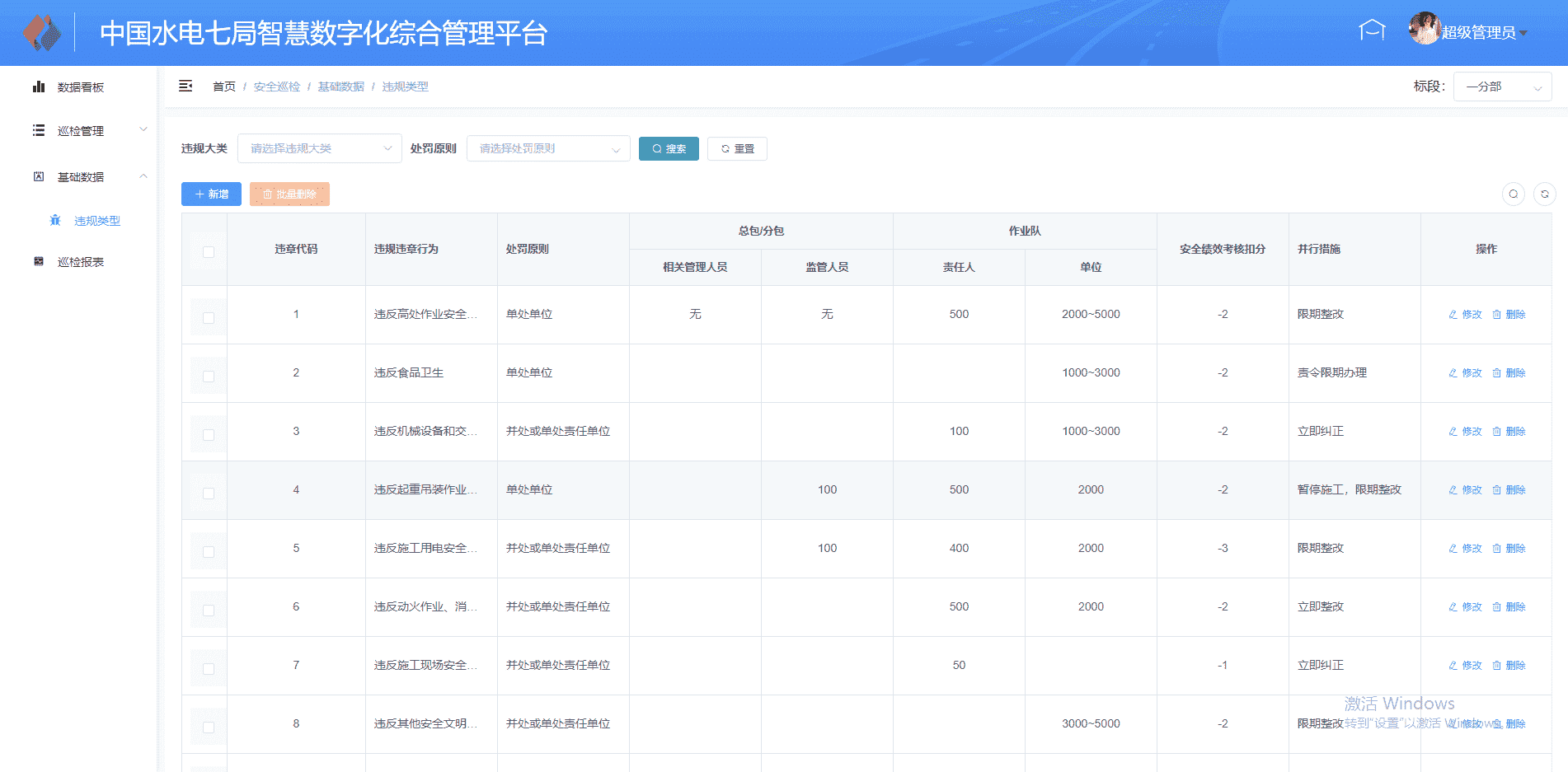Click 修改 for the 违反食品卫生 row

pyautogui.click(x=1465, y=373)
